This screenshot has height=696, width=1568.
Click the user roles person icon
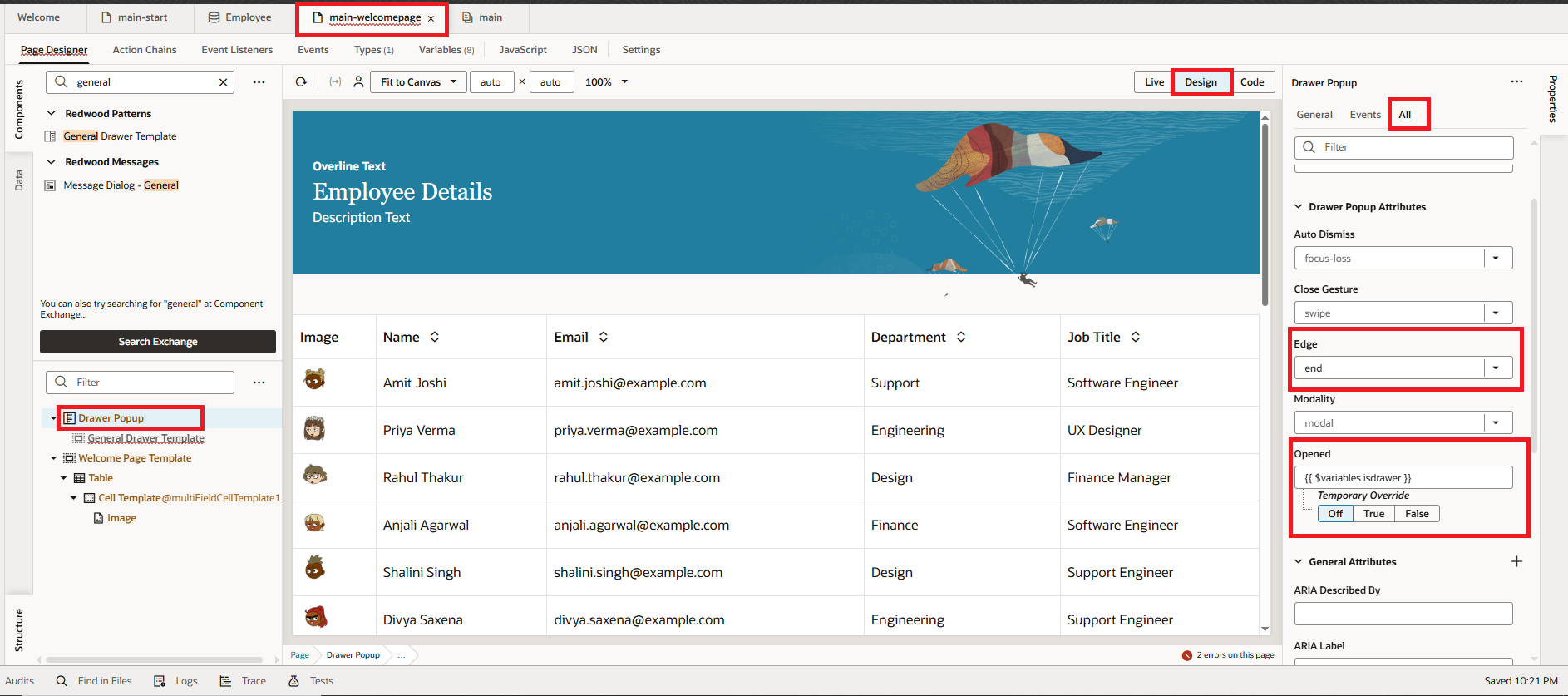[358, 81]
